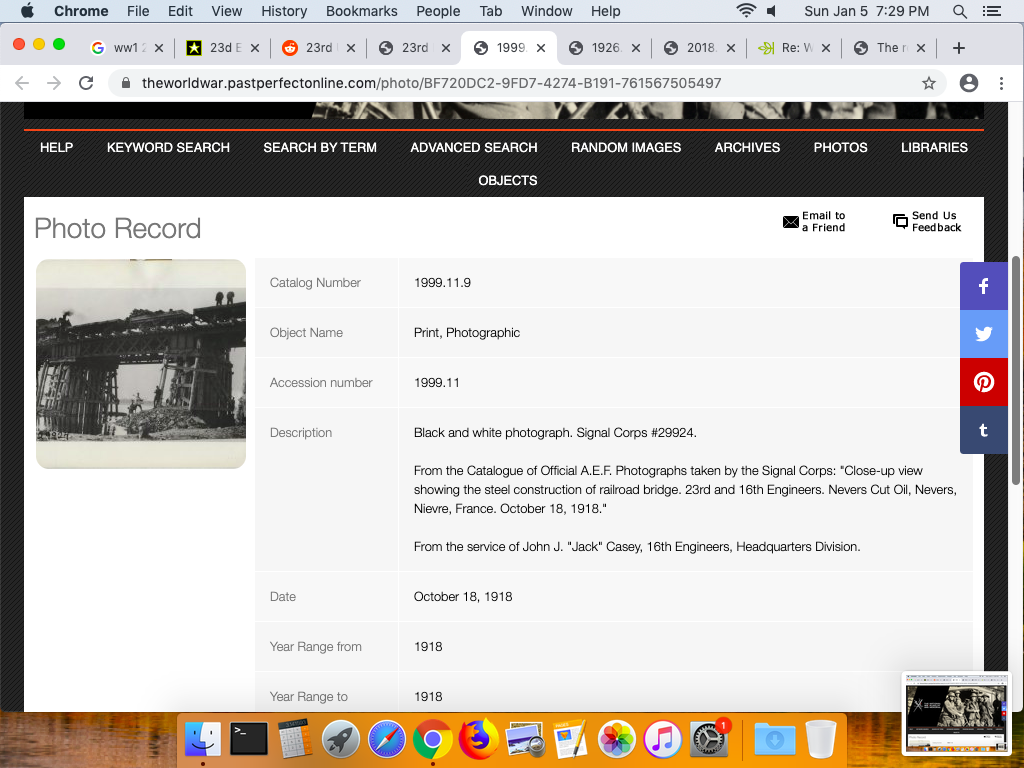
Task: Open the Keyword Search page
Action: tap(168, 147)
